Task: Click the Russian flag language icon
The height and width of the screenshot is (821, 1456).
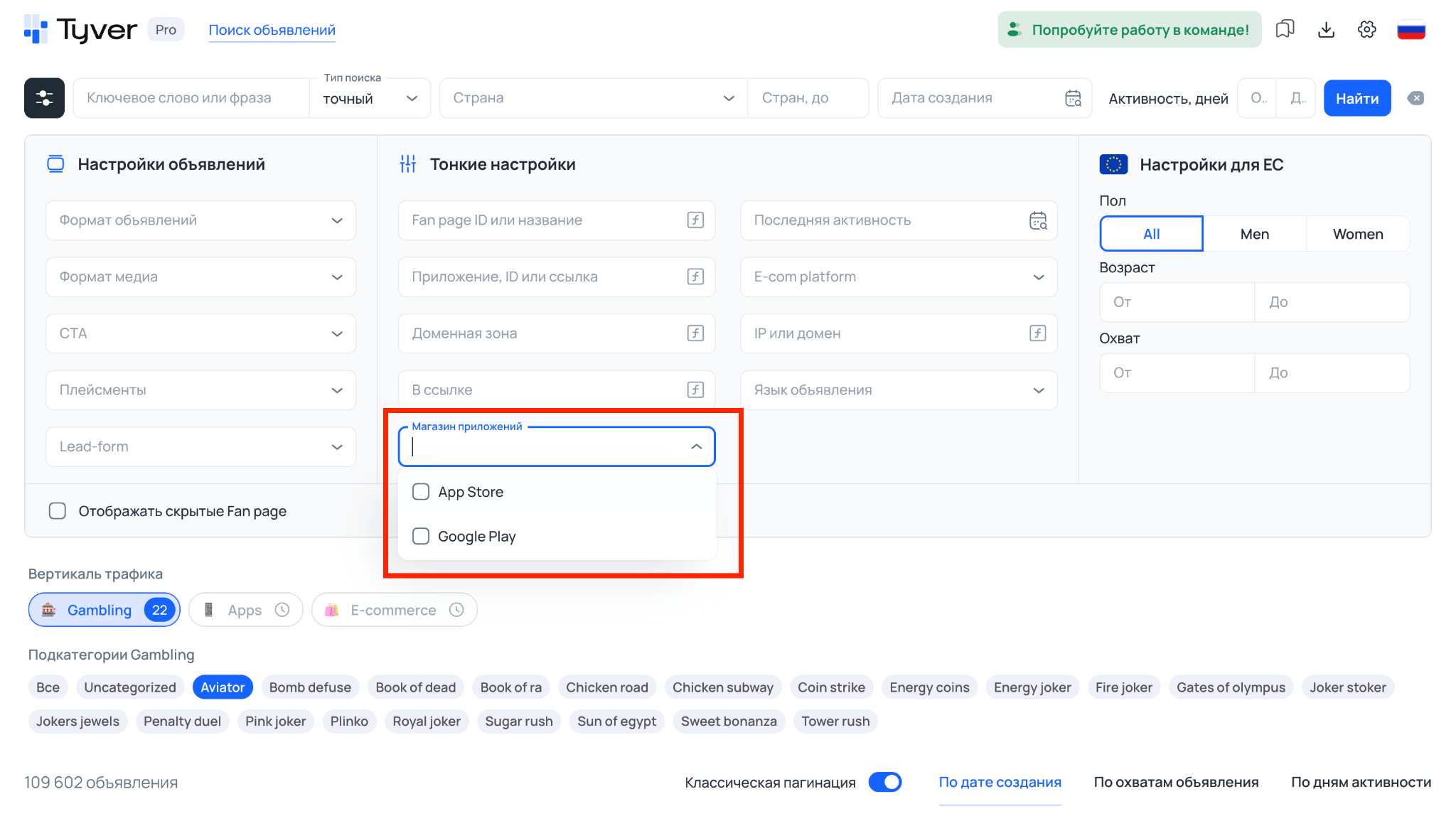Action: 1411,30
